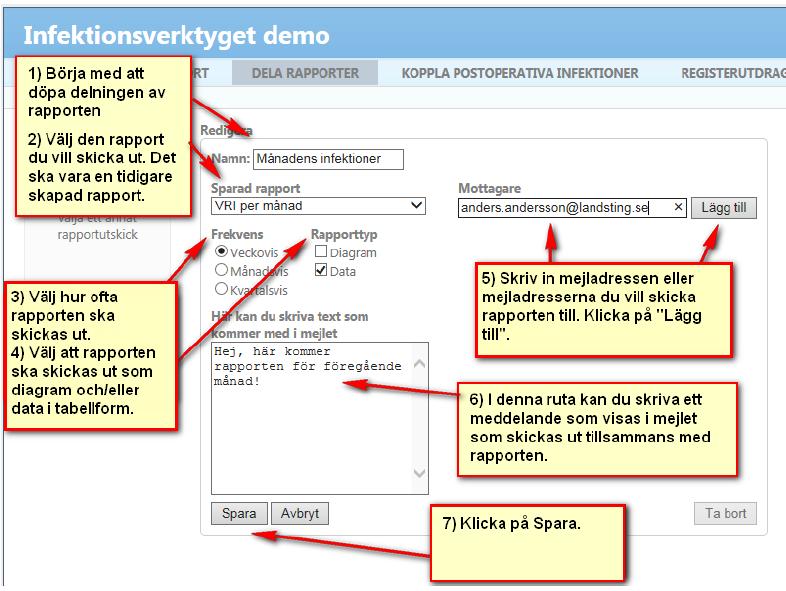786x591 pixels.
Task: Open Koppla postoperativa infektioner tab
Action: point(520,73)
